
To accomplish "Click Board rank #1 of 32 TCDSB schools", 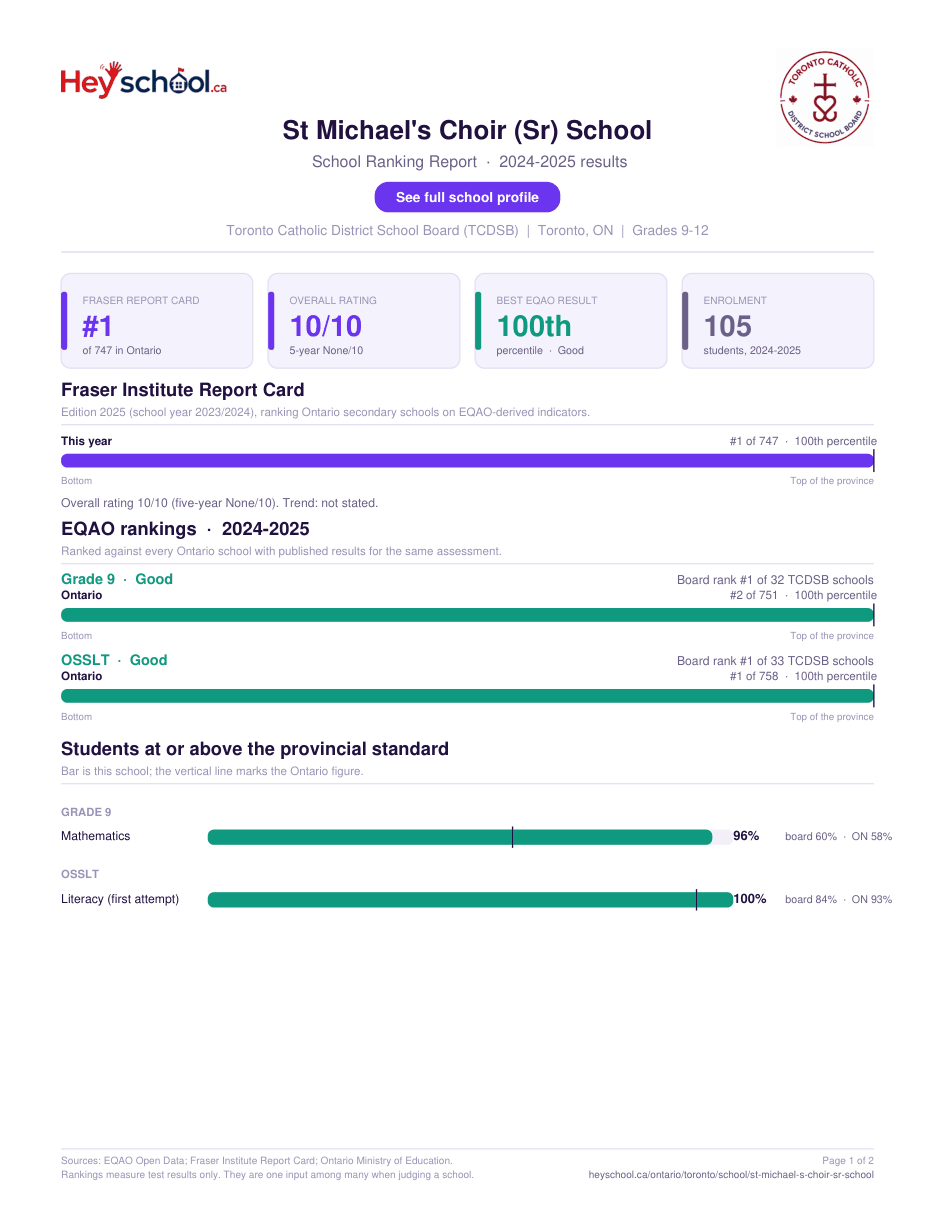I will 775,580.
